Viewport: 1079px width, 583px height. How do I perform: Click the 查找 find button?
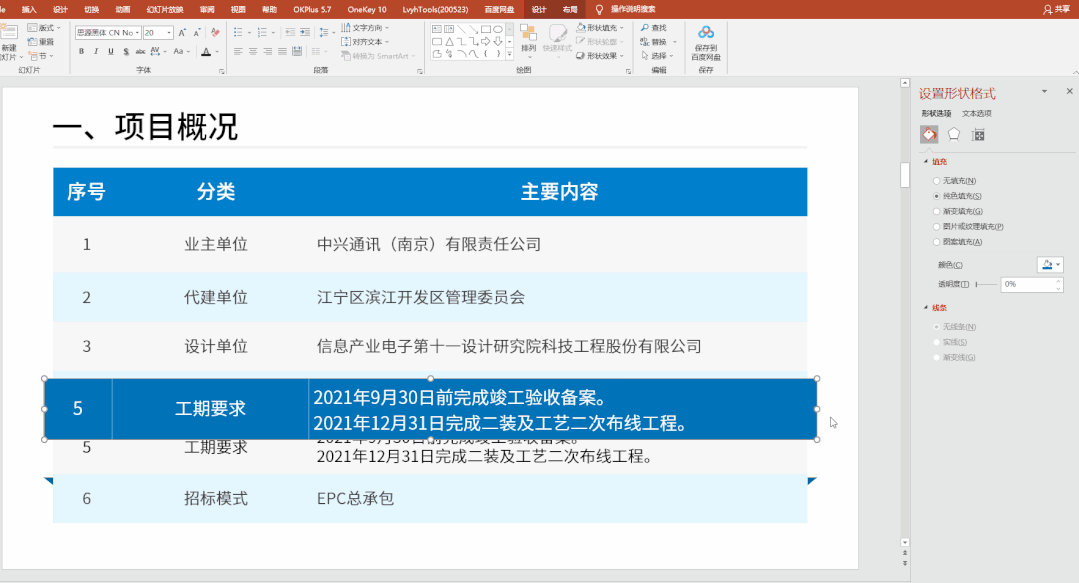(x=654, y=28)
